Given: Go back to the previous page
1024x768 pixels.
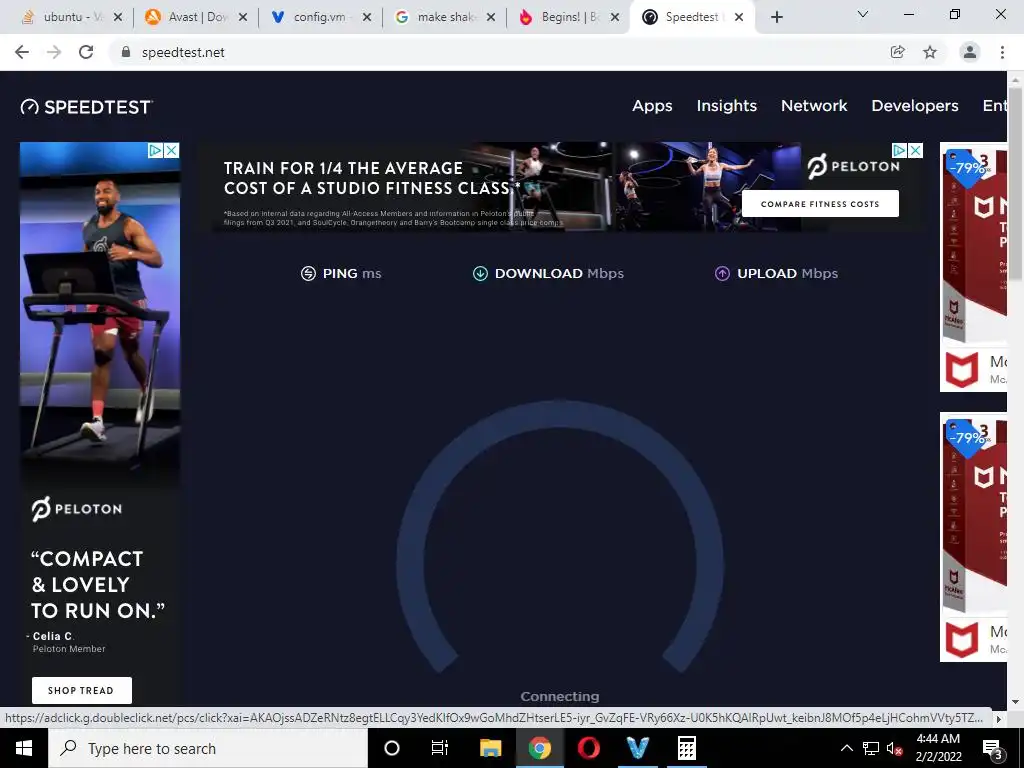Looking at the screenshot, I should 22,52.
